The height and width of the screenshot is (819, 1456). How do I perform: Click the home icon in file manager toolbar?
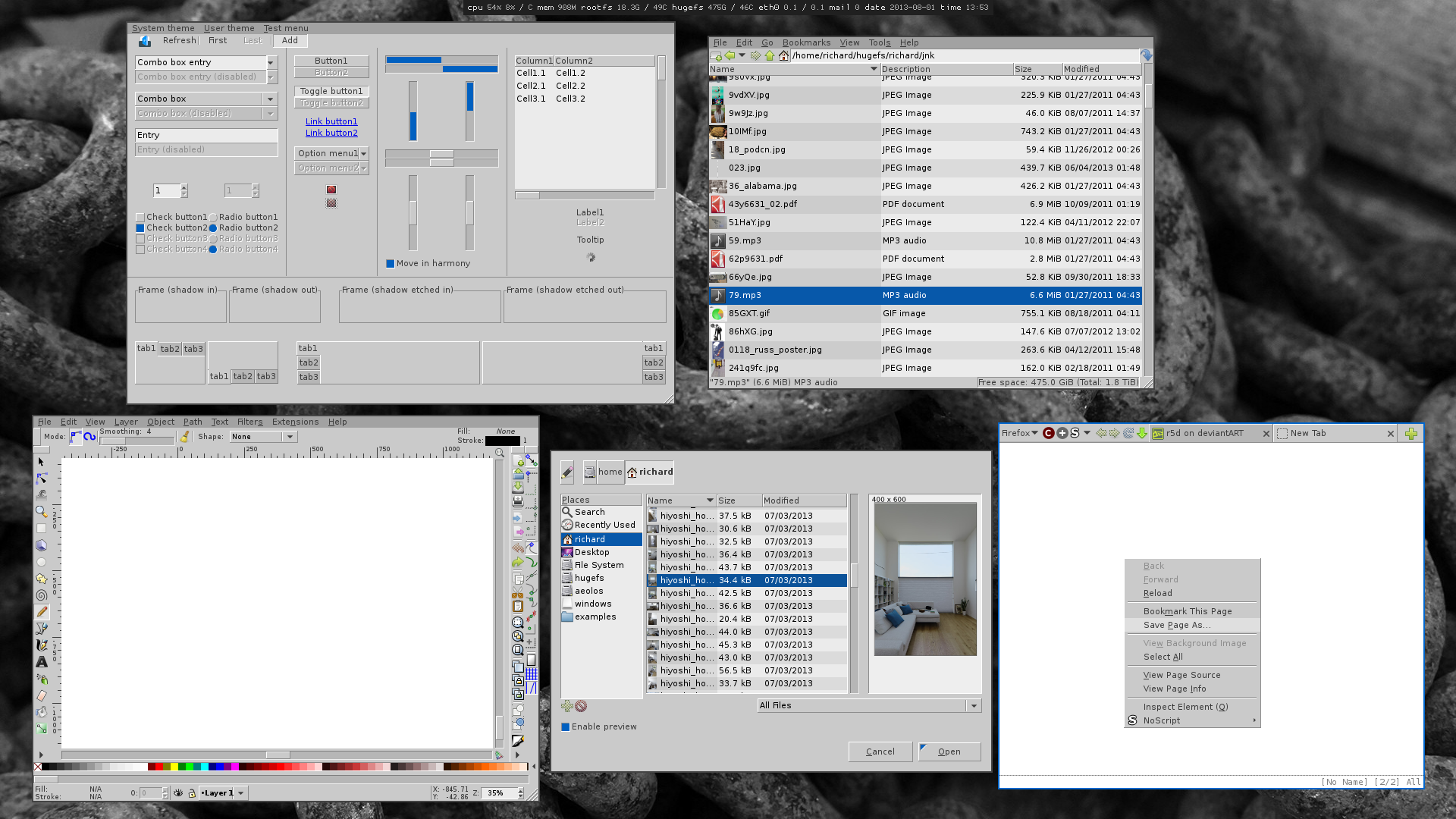783,55
